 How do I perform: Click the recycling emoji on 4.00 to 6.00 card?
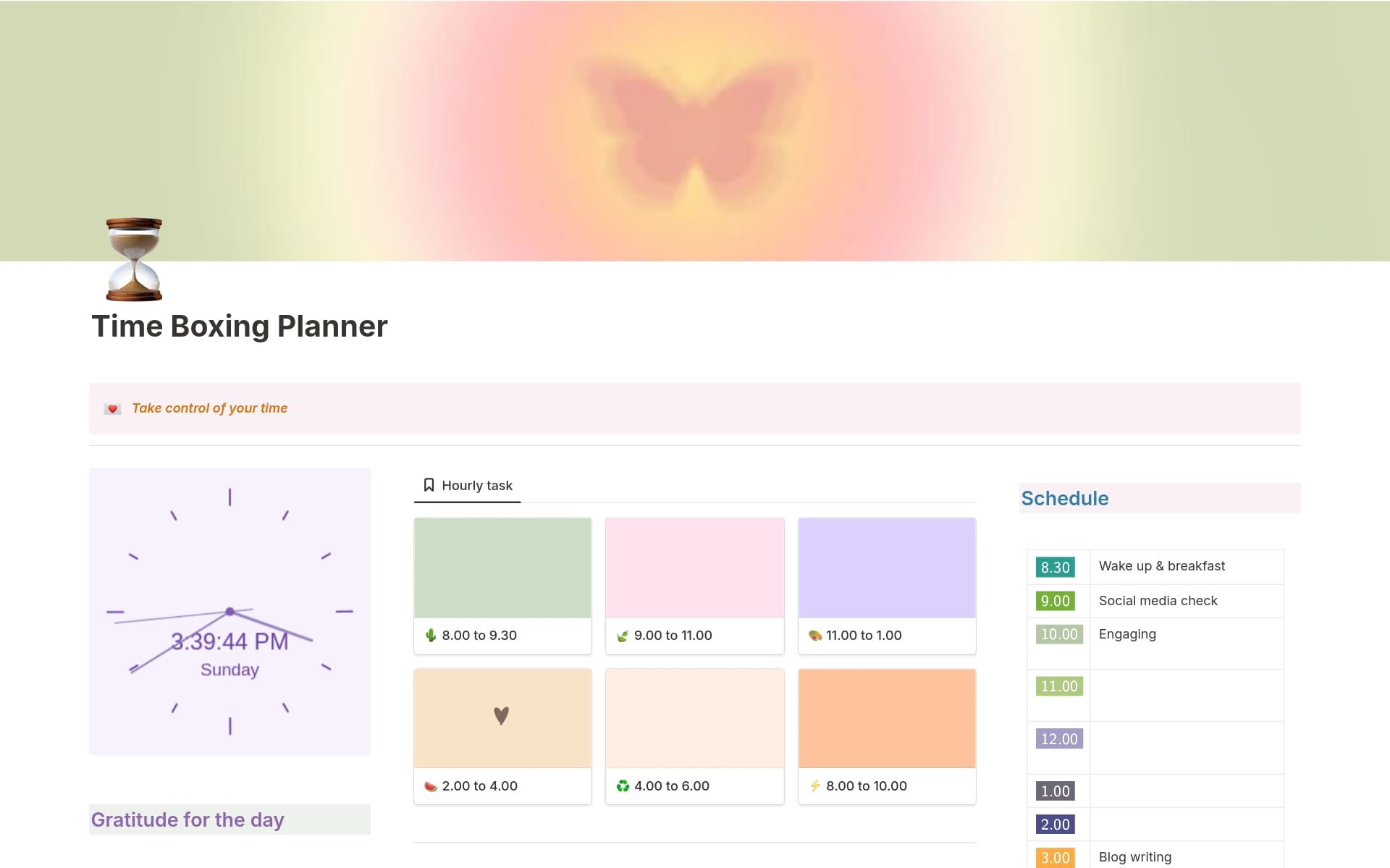[622, 785]
